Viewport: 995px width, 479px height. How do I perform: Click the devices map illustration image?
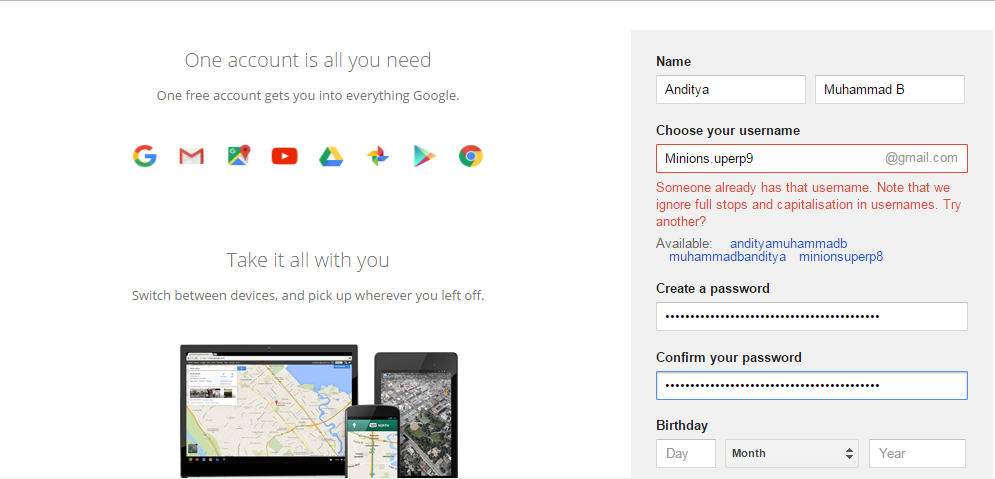[319, 411]
